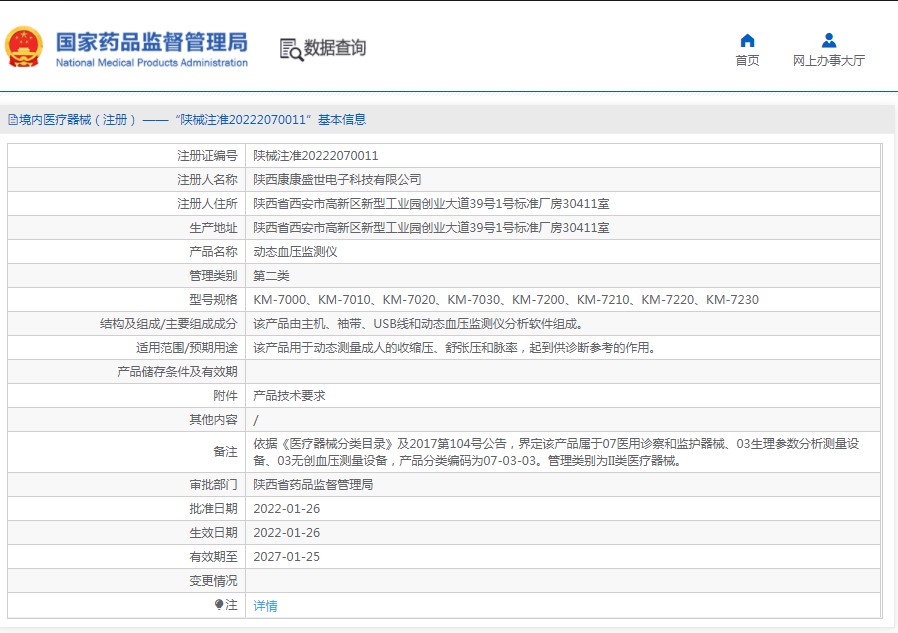Click the expiry date 2027-01-25

click(x=286, y=557)
